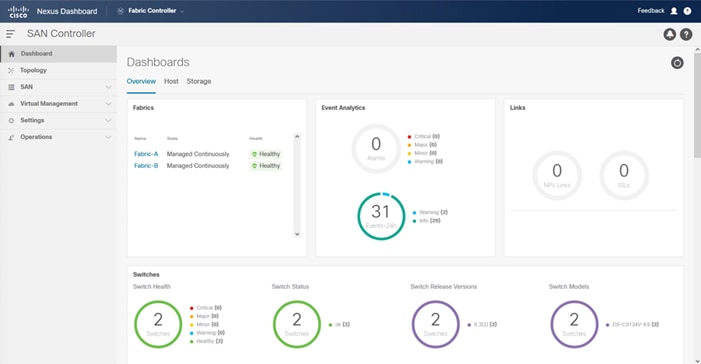
Task: Click the Cisco logo
Action: pyautogui.click(x=18, y=11)
